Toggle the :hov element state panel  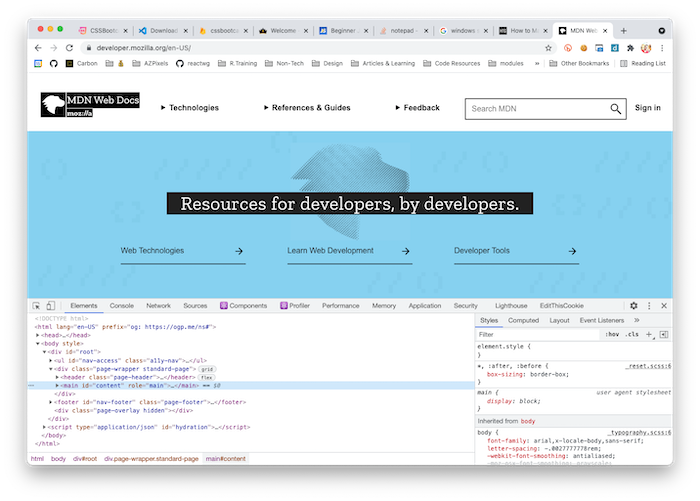(x=612, y=334)
